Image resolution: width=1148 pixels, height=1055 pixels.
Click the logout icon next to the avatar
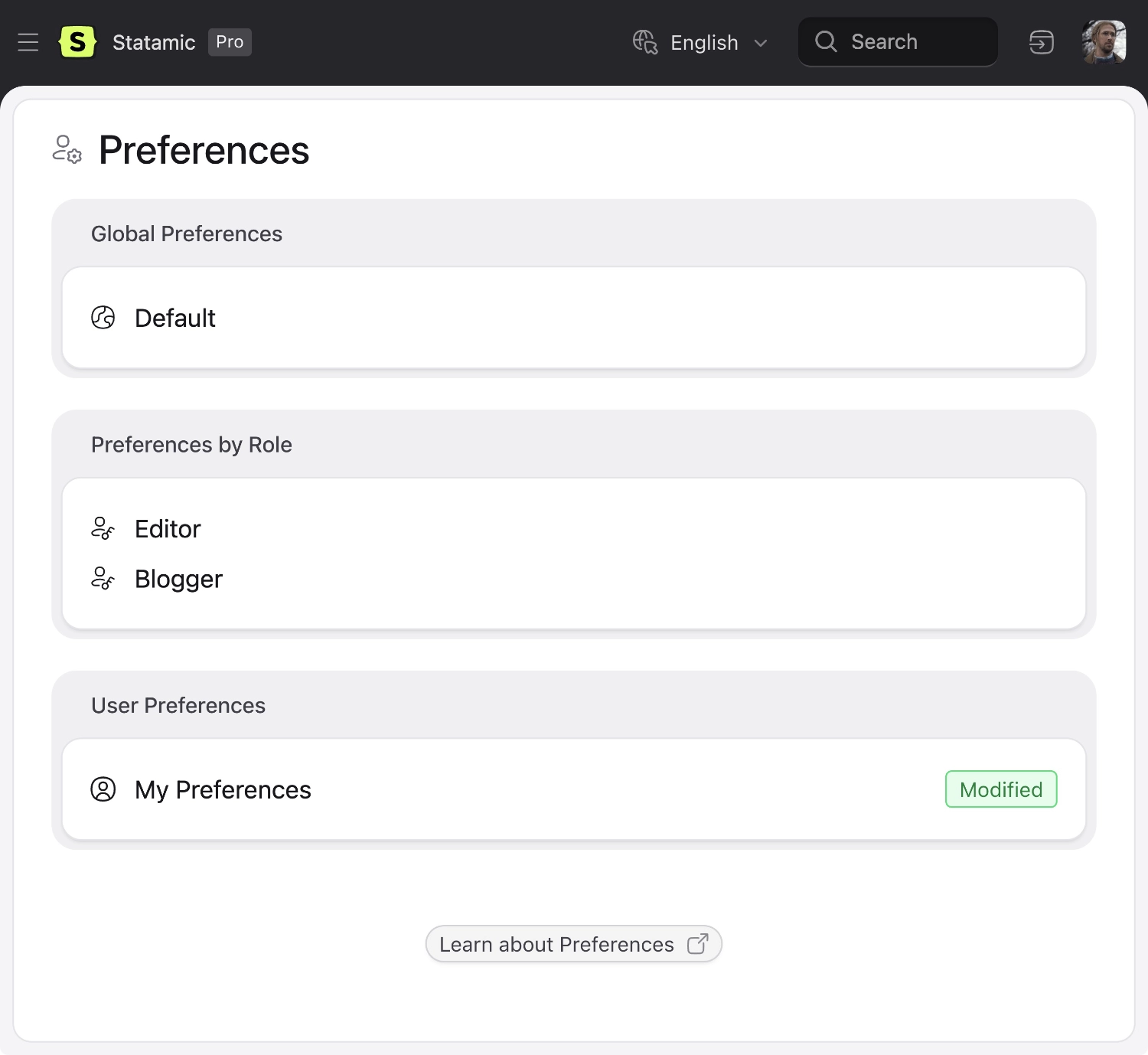point(1041,42)
